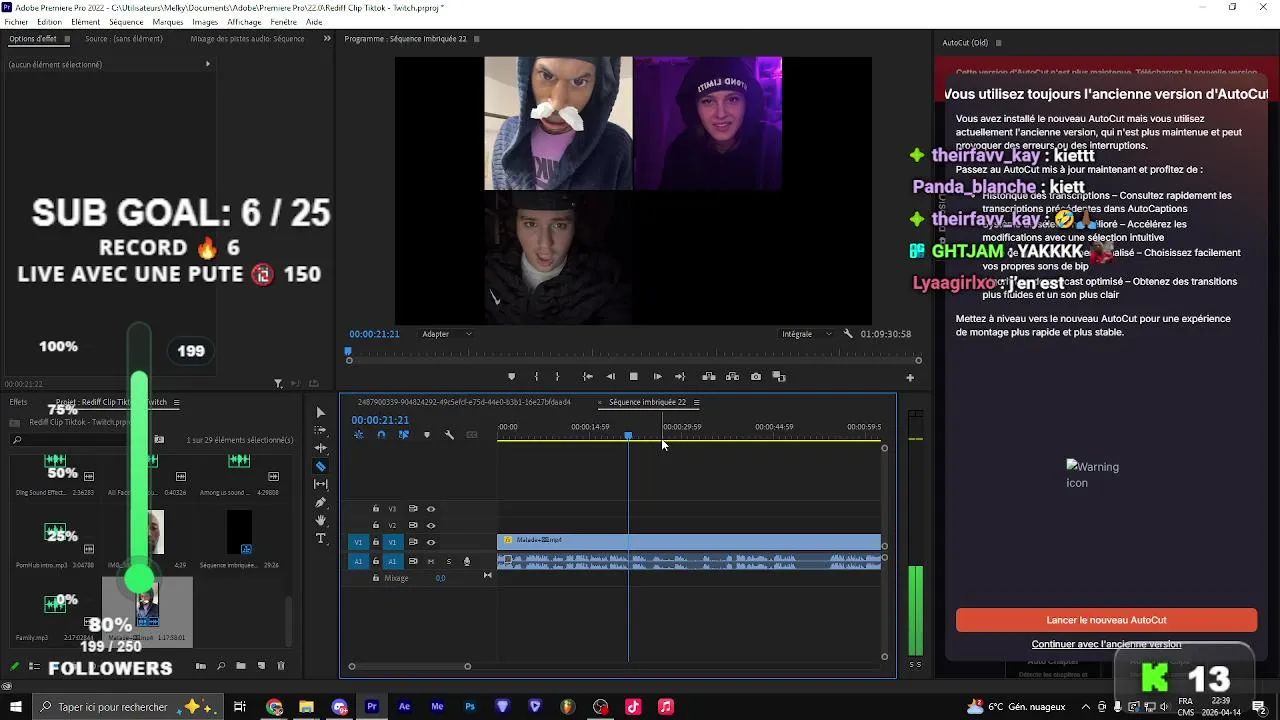The width and height of the screenshot is (1280, 720).
Task: Go to In point in Program monitor
Action: 587,377
